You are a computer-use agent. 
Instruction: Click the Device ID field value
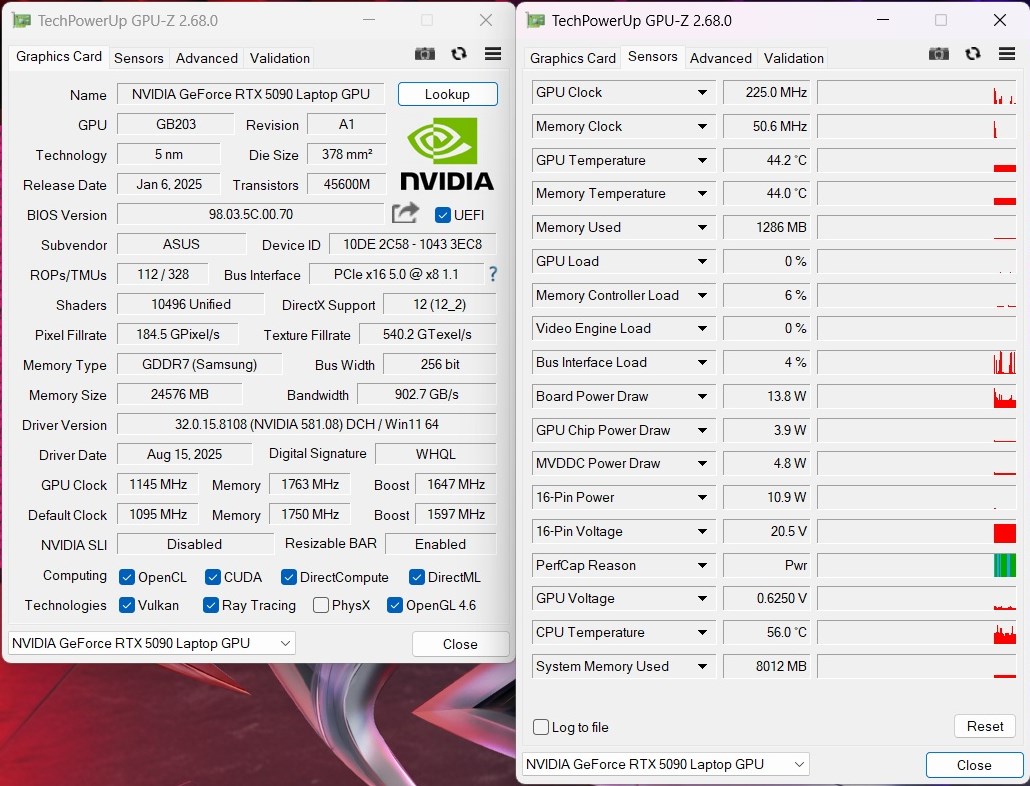[413, 244]
